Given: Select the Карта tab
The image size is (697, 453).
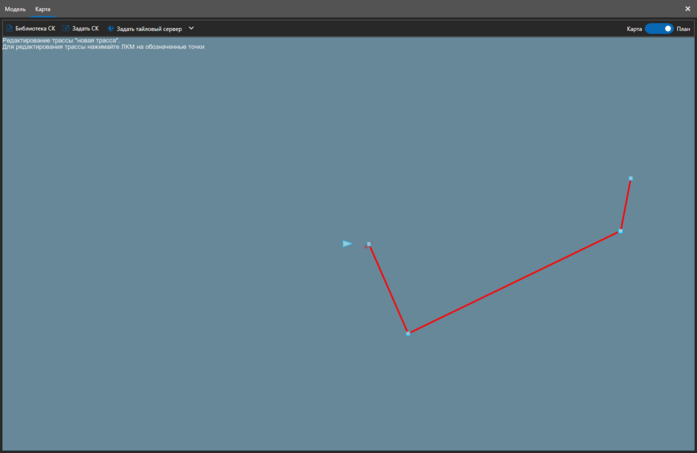Looking at the screenshot, I should (x=42, y=9).
